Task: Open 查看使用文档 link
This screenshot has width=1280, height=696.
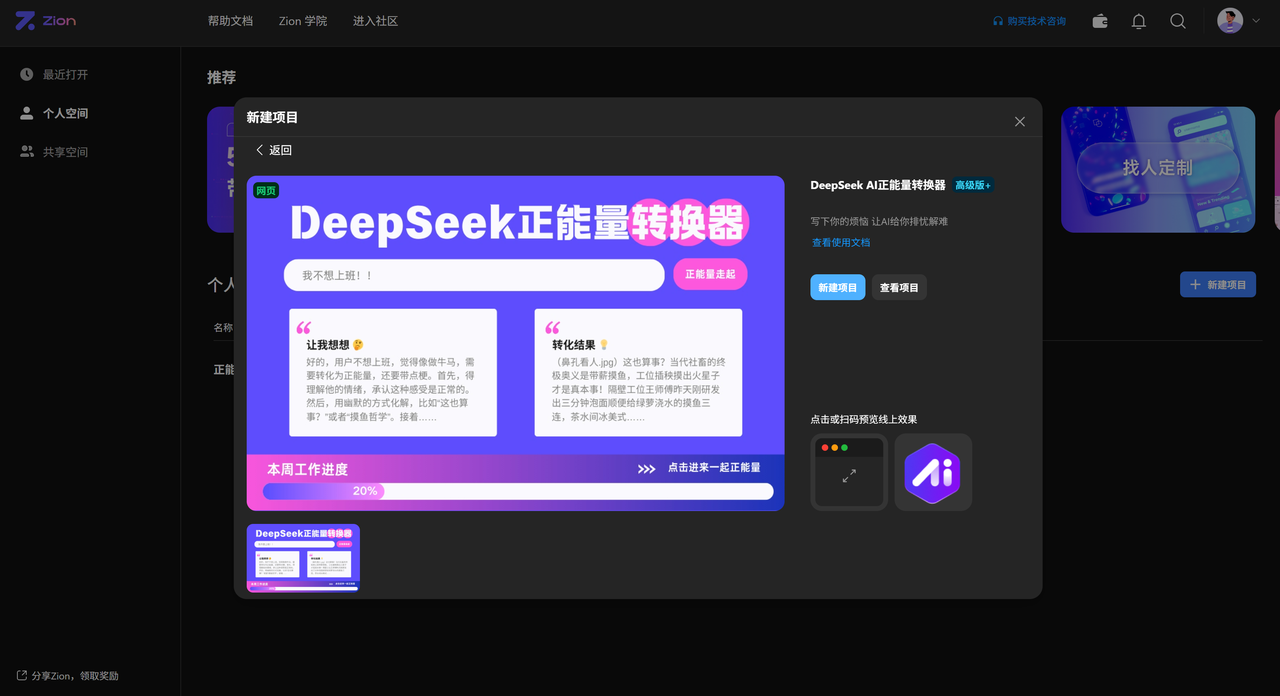Action: point(841,243)
